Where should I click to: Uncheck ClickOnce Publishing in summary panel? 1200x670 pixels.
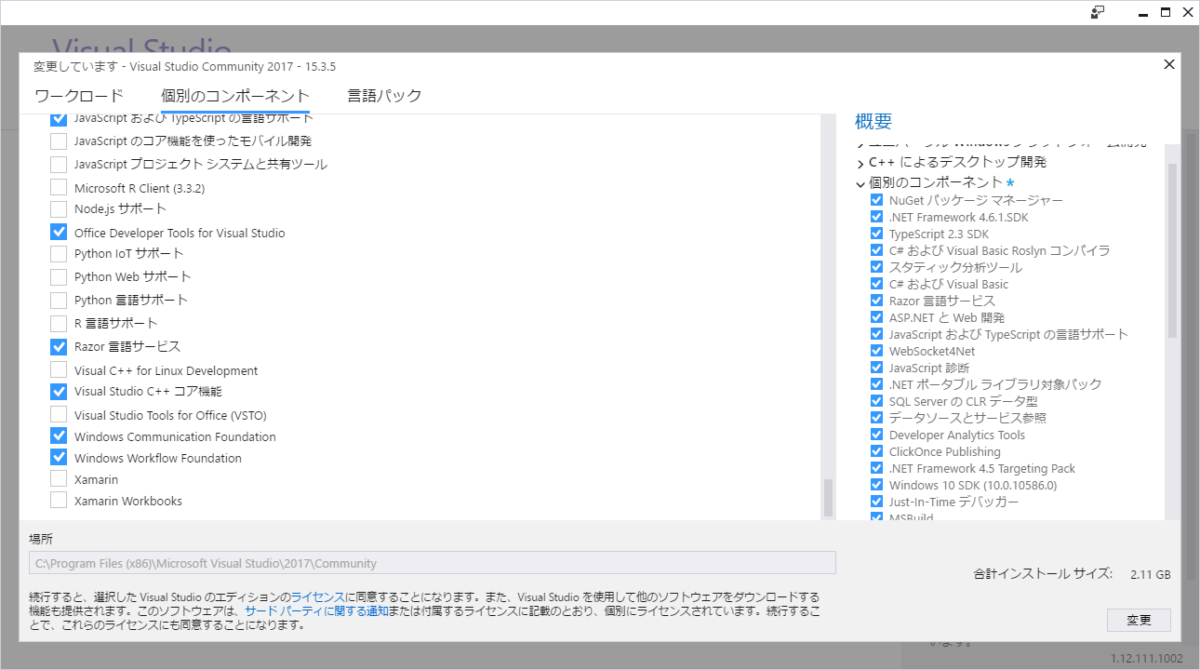[x=877, y=452]
